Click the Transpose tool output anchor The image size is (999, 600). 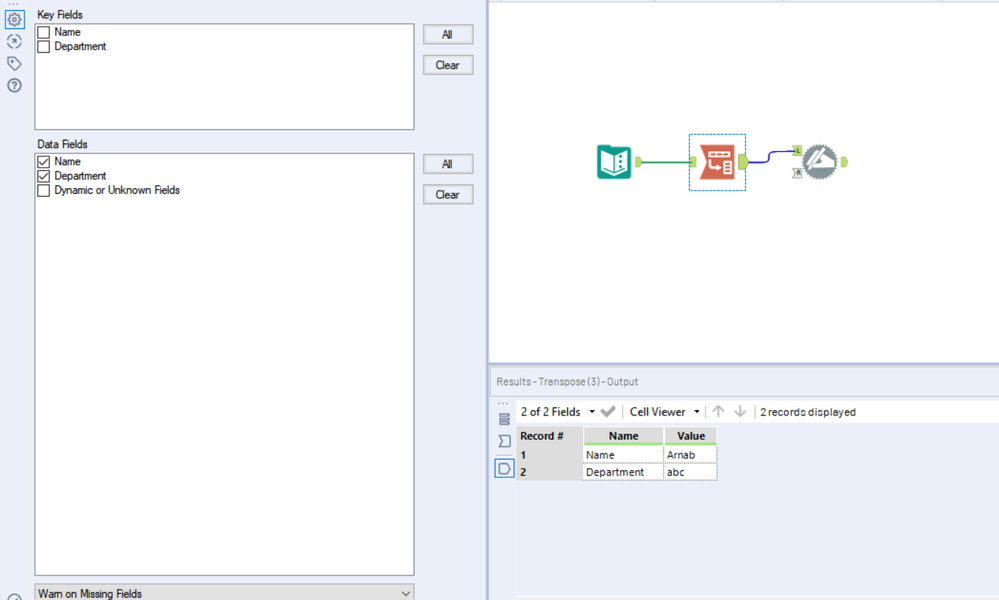click(x=743, y=162)
